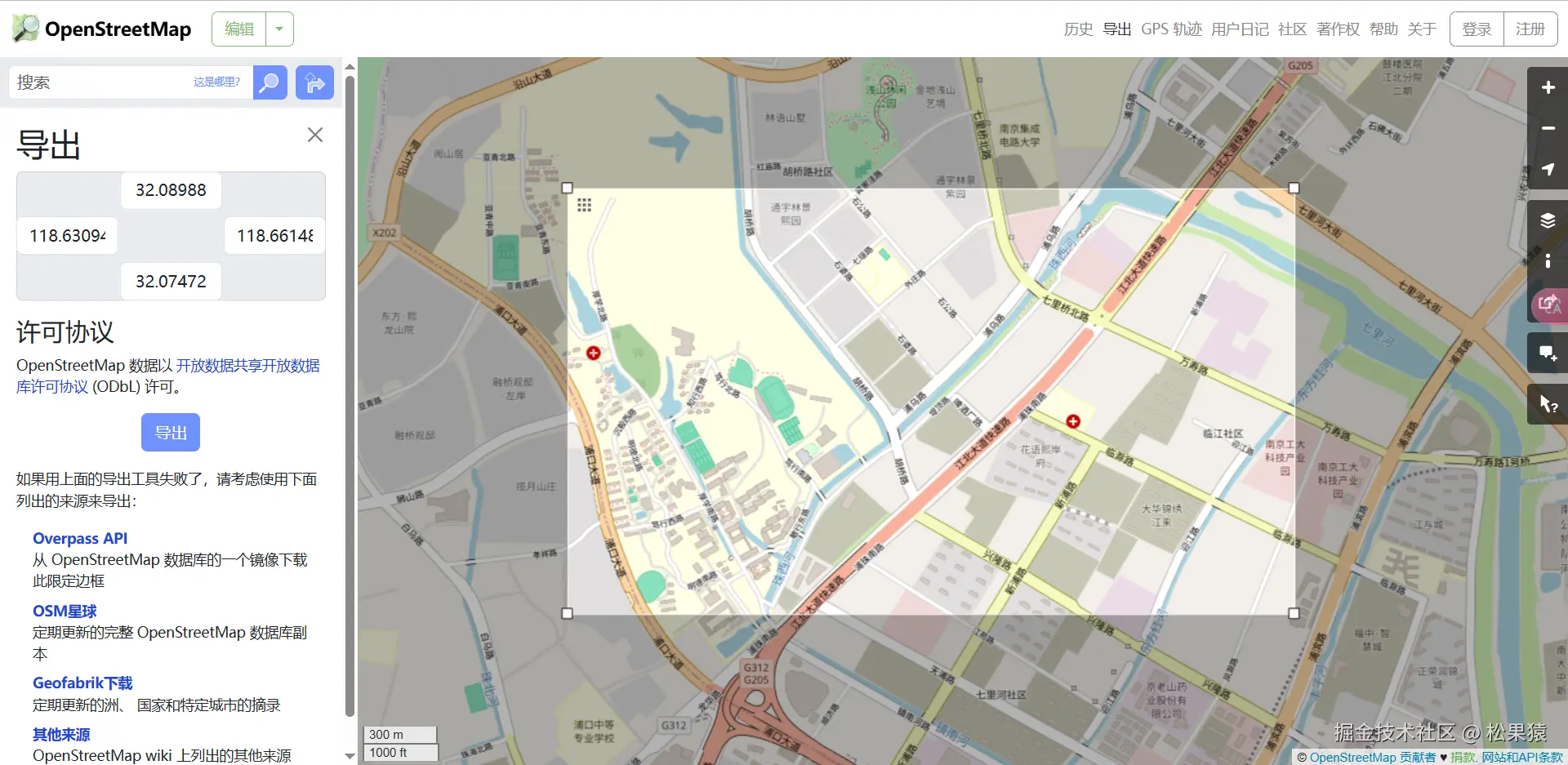Screen dimensions: 1568x765
Task: Open the OSM星球 link
Action: 65,611
